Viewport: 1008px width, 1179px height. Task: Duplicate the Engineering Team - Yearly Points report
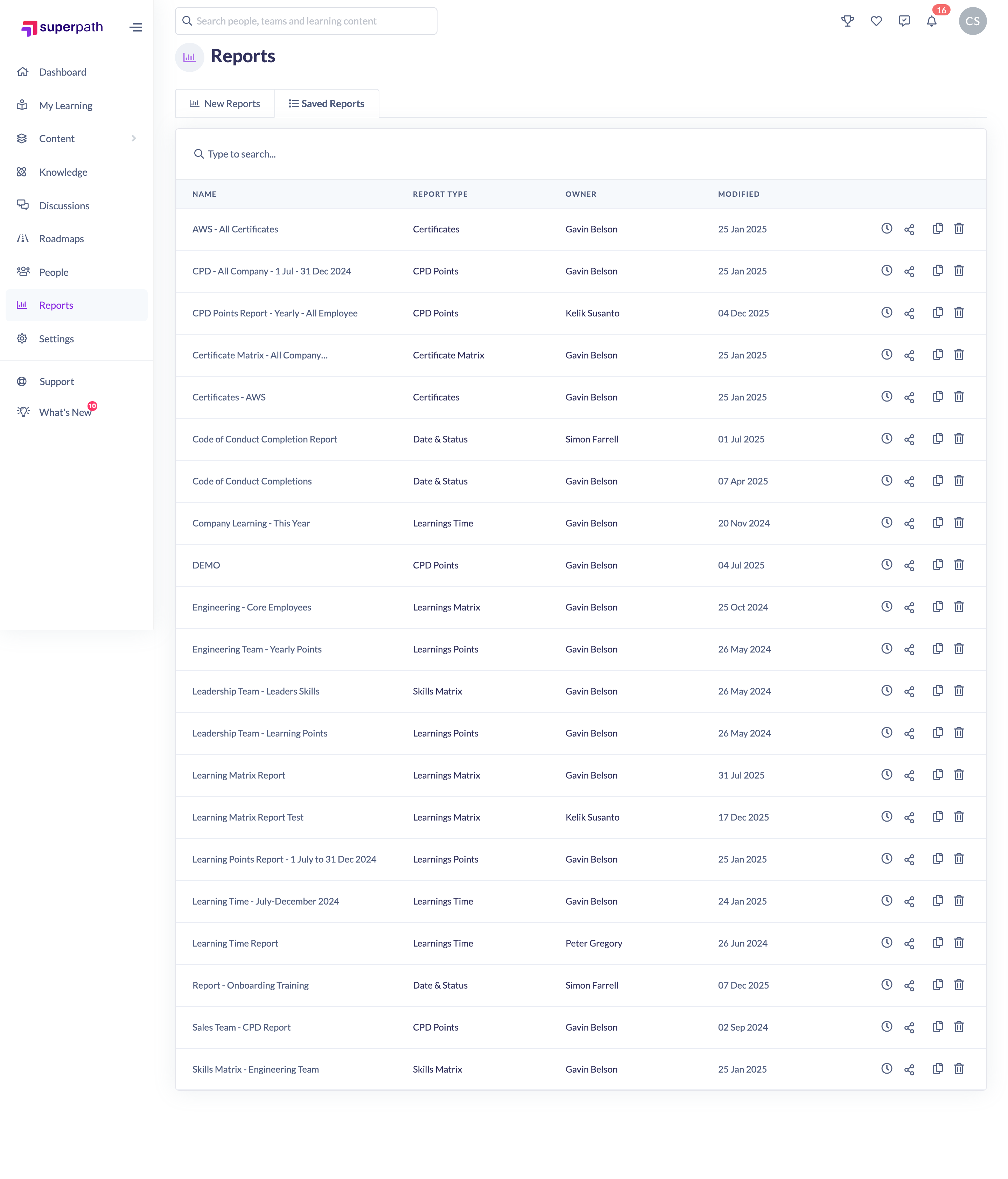click(x=937, y=648)
